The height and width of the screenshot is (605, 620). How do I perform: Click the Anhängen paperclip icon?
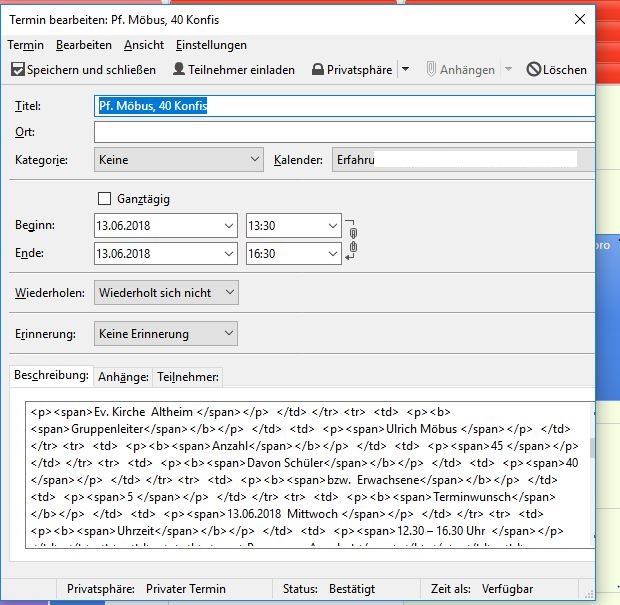coord(432,70)
